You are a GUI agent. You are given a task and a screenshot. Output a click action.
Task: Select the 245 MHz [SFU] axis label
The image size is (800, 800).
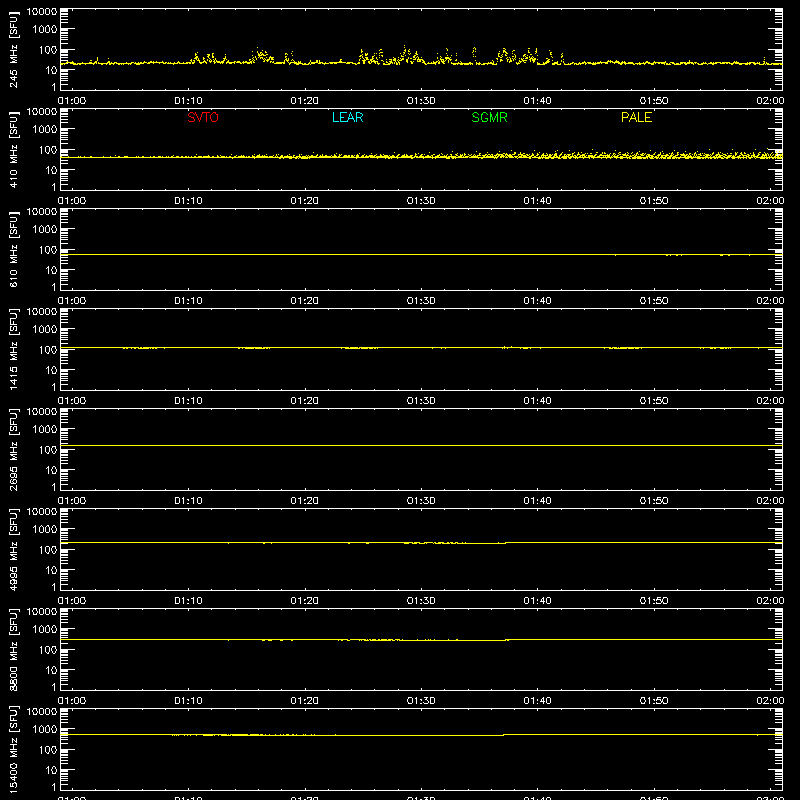pos(14,49)
